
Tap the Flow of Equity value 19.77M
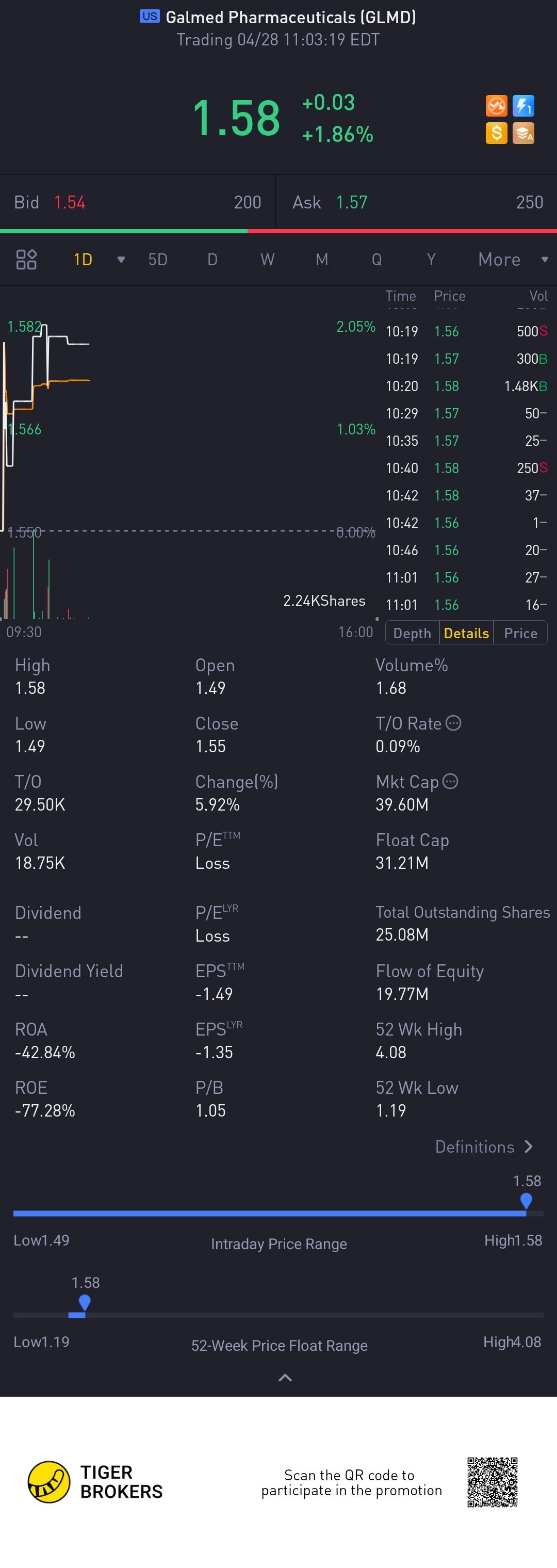(402, 994)
